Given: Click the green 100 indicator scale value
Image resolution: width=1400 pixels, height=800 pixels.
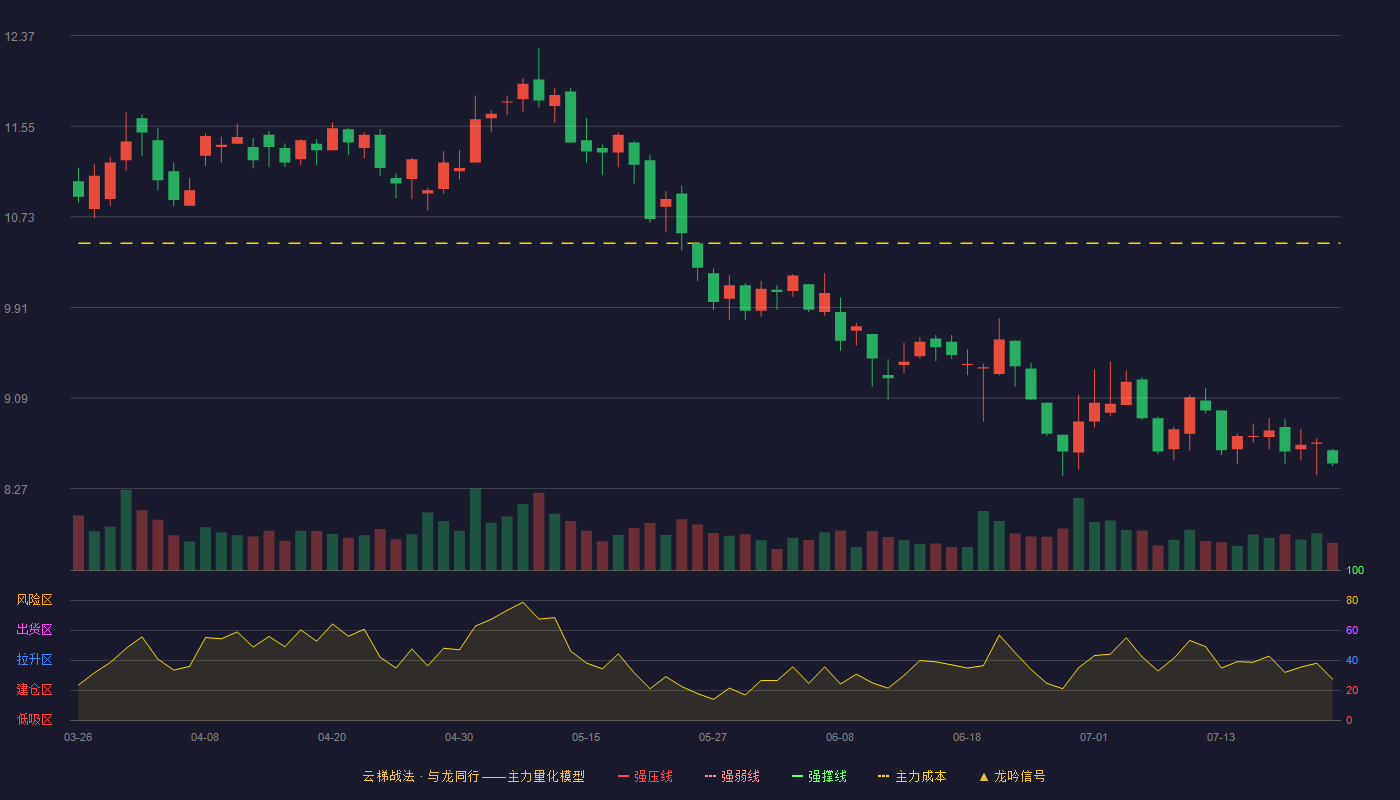Looking at the screenshot, I should click(x=1355, y=571).
